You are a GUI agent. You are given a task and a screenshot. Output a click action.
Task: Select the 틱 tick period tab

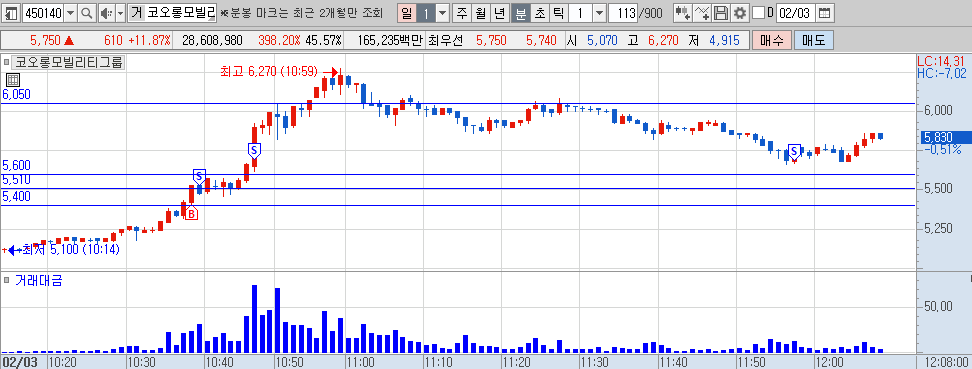click(x=558, y=12)
